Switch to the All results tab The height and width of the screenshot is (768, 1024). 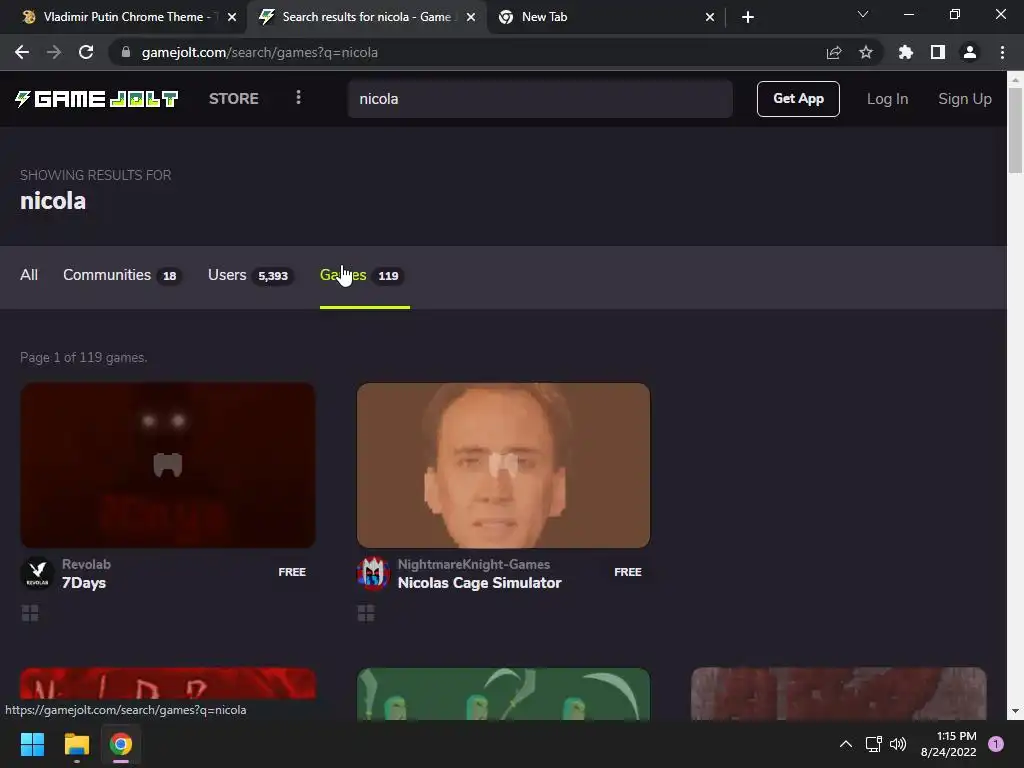pos(29,275)
